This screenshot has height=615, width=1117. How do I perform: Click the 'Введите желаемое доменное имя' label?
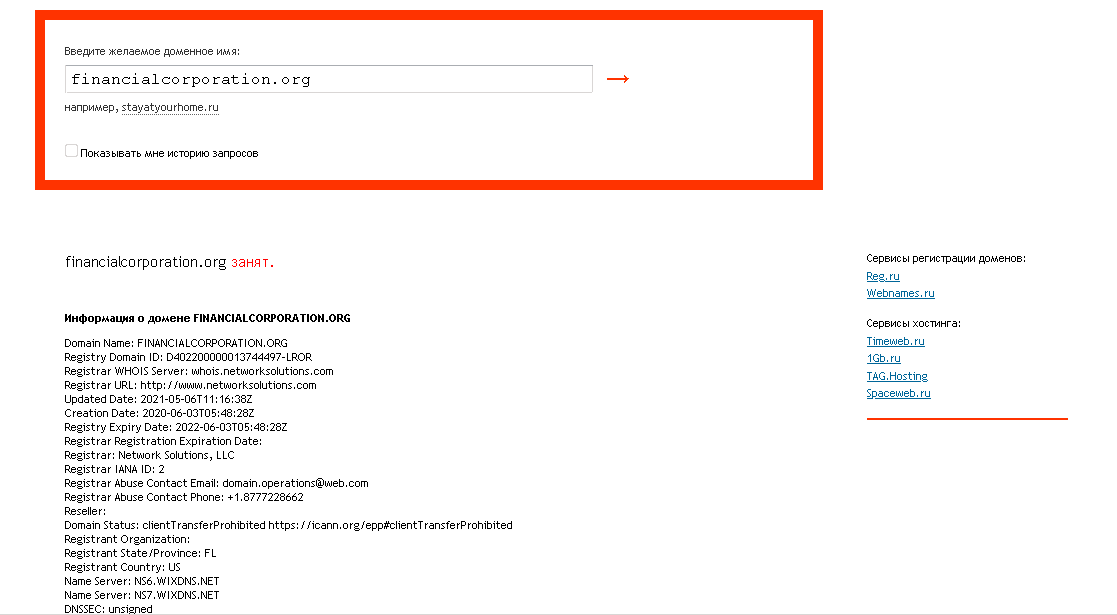click(x=152, y=50)
